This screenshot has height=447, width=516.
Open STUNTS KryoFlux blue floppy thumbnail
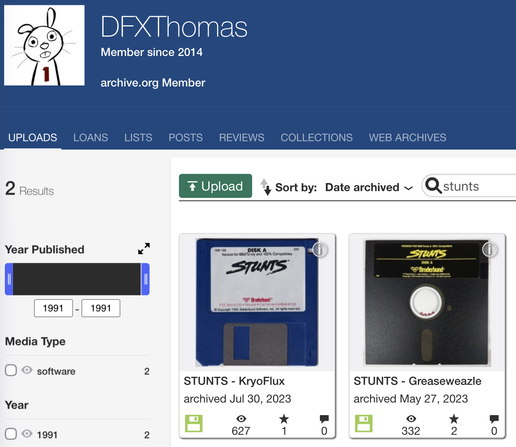pos(257,302)
